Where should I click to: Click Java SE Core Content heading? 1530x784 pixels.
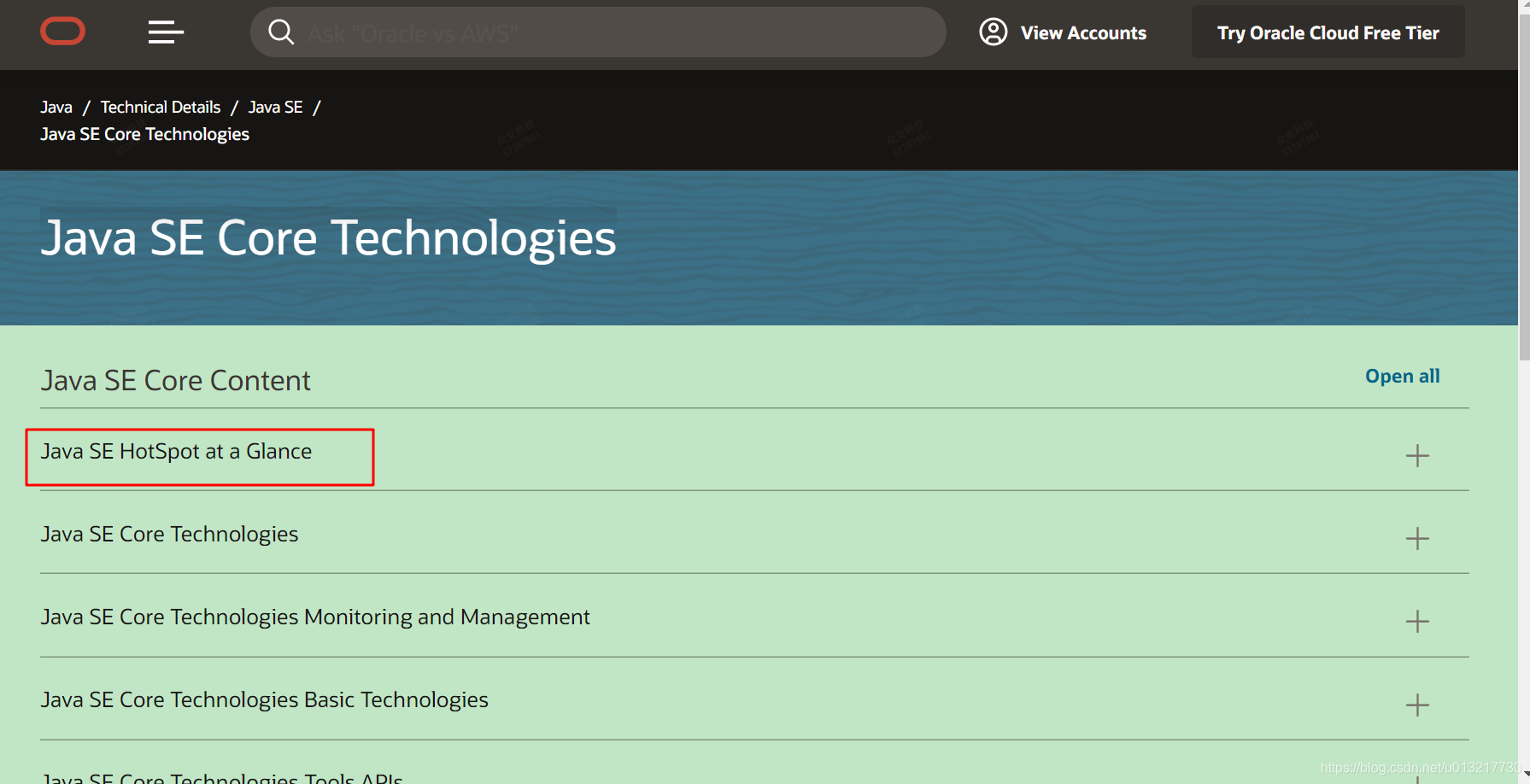[175, 380]
